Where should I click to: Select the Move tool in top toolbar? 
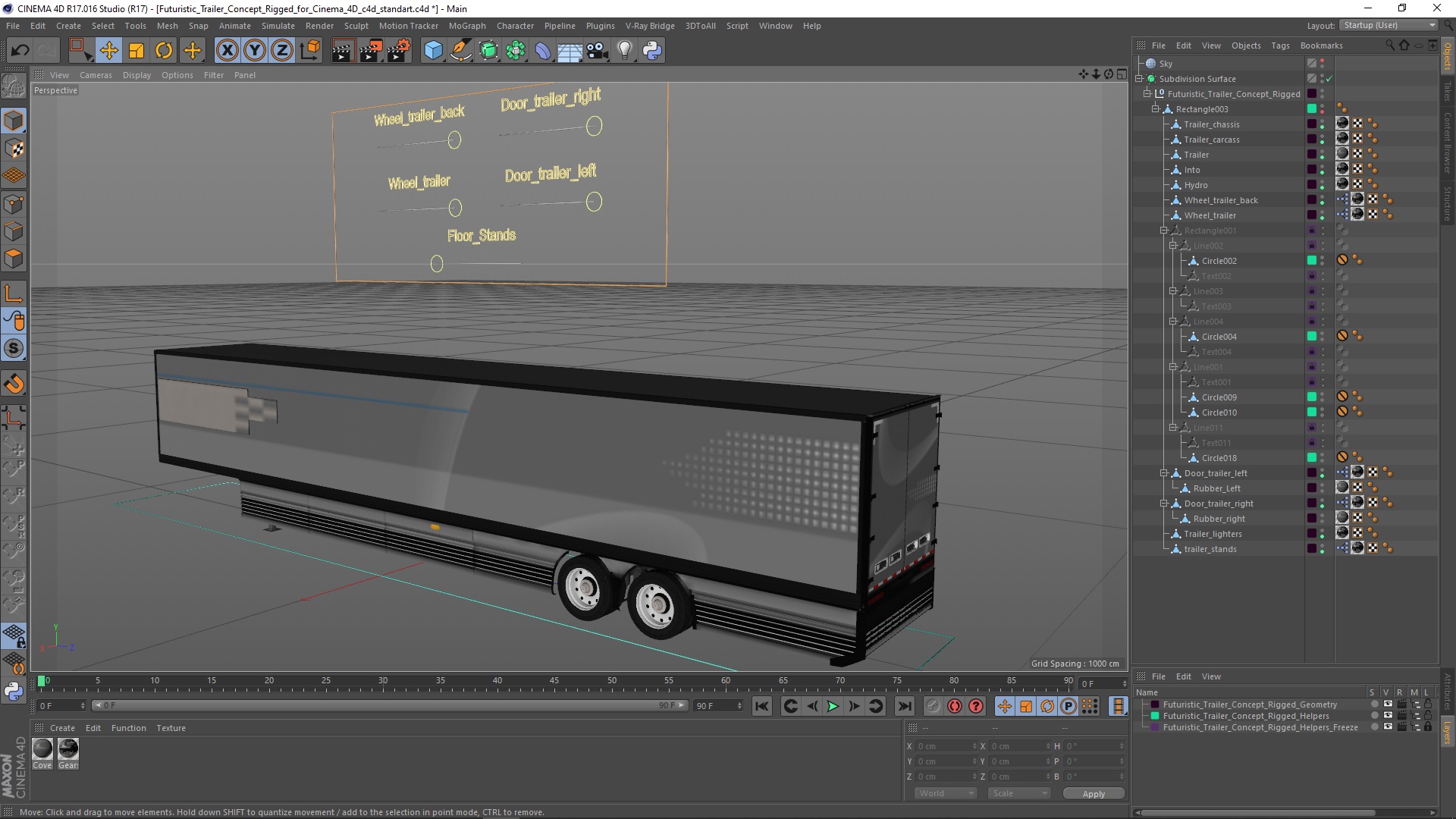pyautogui.click(x=109, y=51)
